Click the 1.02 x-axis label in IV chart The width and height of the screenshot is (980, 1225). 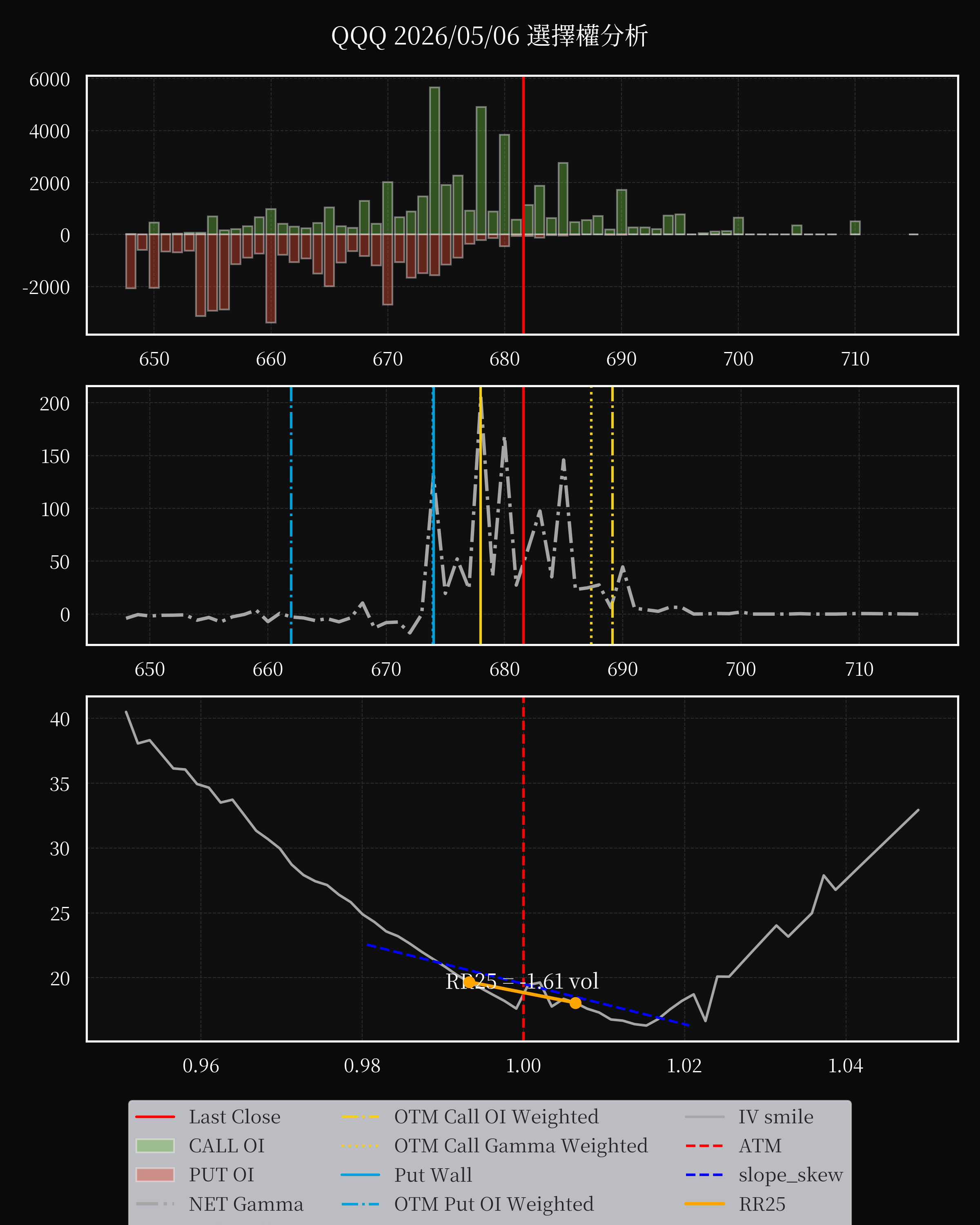(x=684, y=1065)
